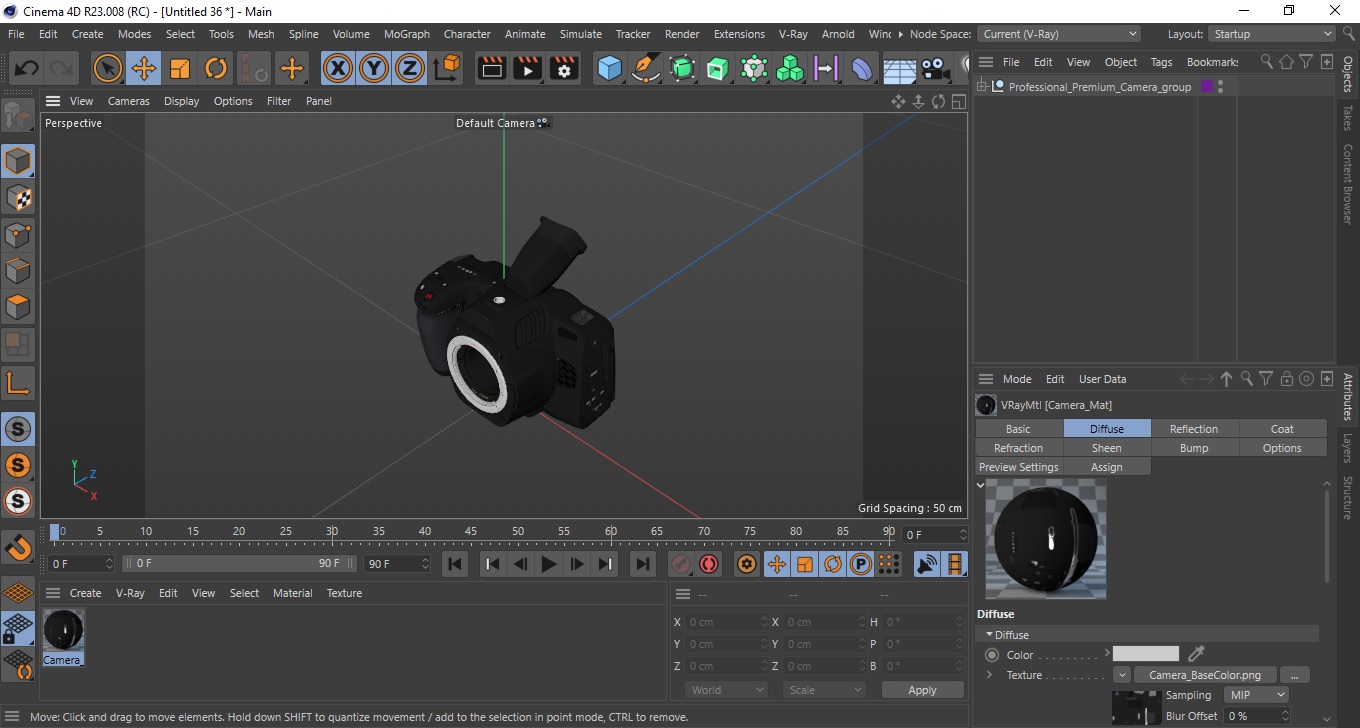Lock the Attributes manager element
This screenshot has width=1360, height=728.
click(x=1287, y=379)
